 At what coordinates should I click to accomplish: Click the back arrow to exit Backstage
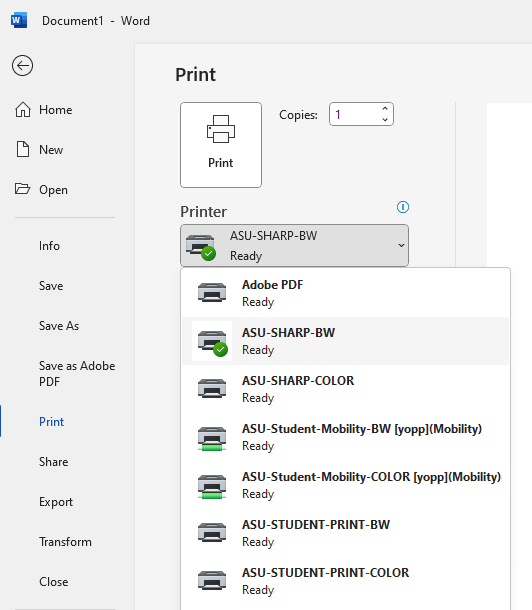click(22, 65)
